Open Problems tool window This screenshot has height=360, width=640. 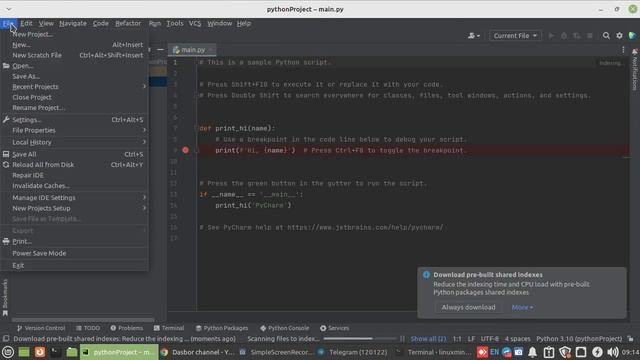(x=127, y=328)
